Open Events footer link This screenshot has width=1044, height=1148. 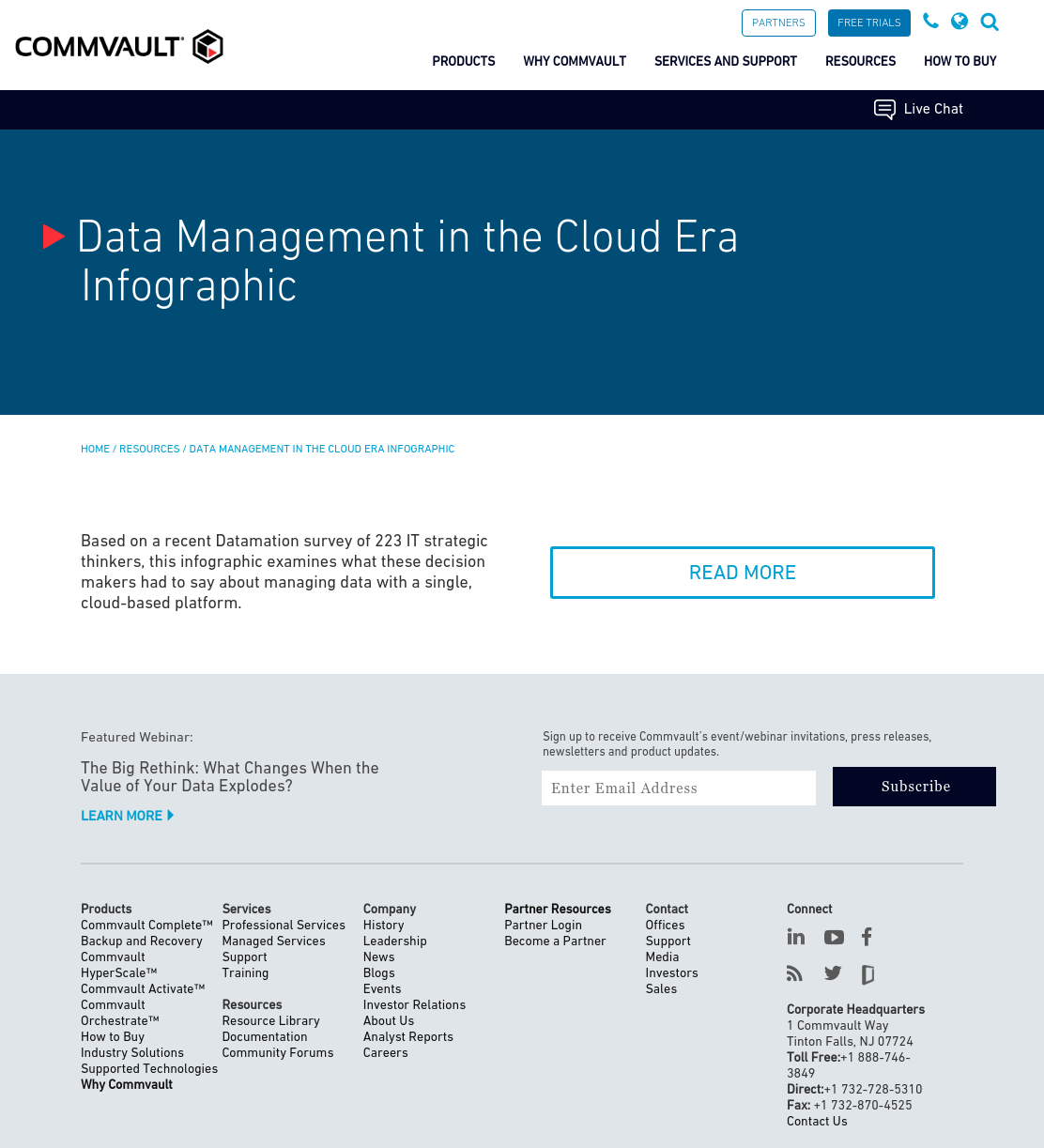(382, 989)
